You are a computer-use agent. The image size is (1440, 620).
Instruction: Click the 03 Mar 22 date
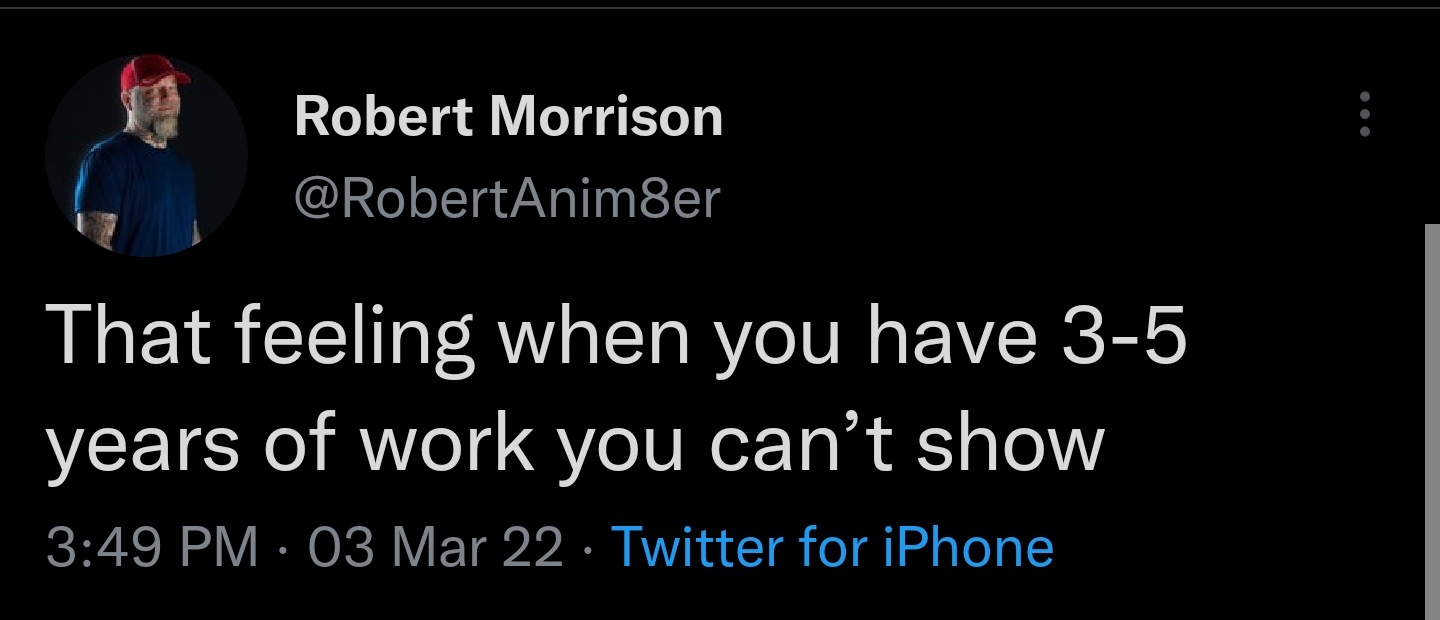(x=435, y=547)
